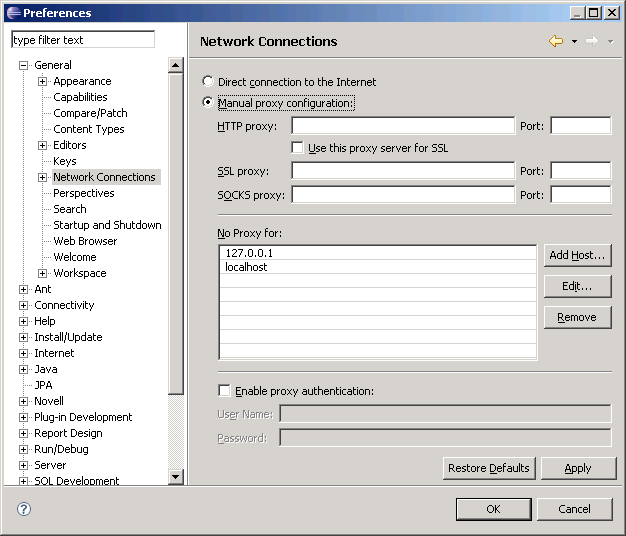Click the HTTP proxy Port field
The image size is (626, 536).
coord(580,126)
